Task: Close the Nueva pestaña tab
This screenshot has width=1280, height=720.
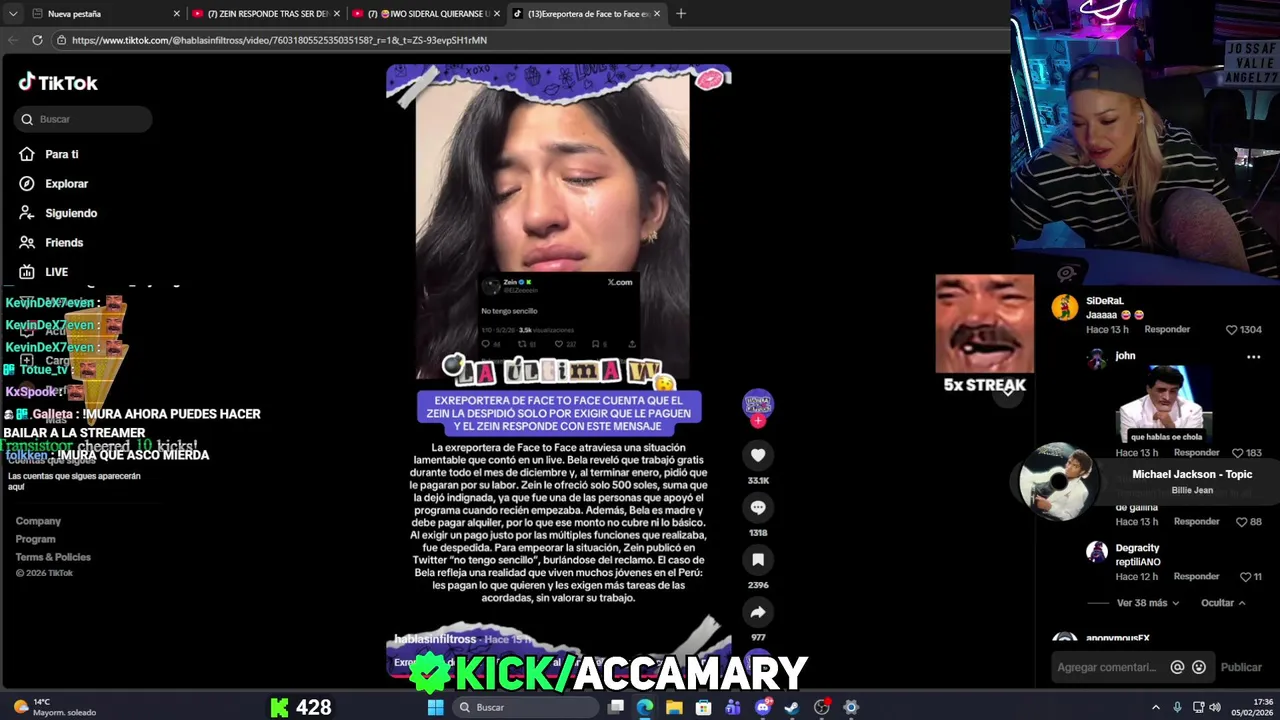Action: (177, 14)
